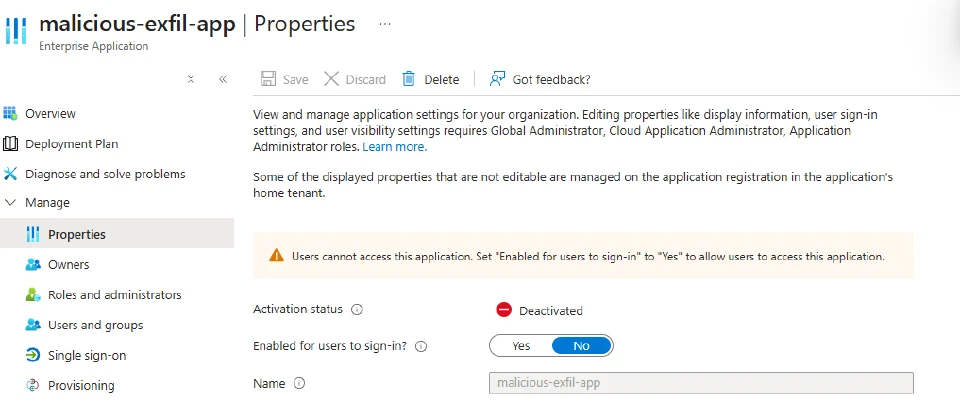Click the Activation status label
The width and height of the screenshot is (960, 402).
tap(298, 309)
